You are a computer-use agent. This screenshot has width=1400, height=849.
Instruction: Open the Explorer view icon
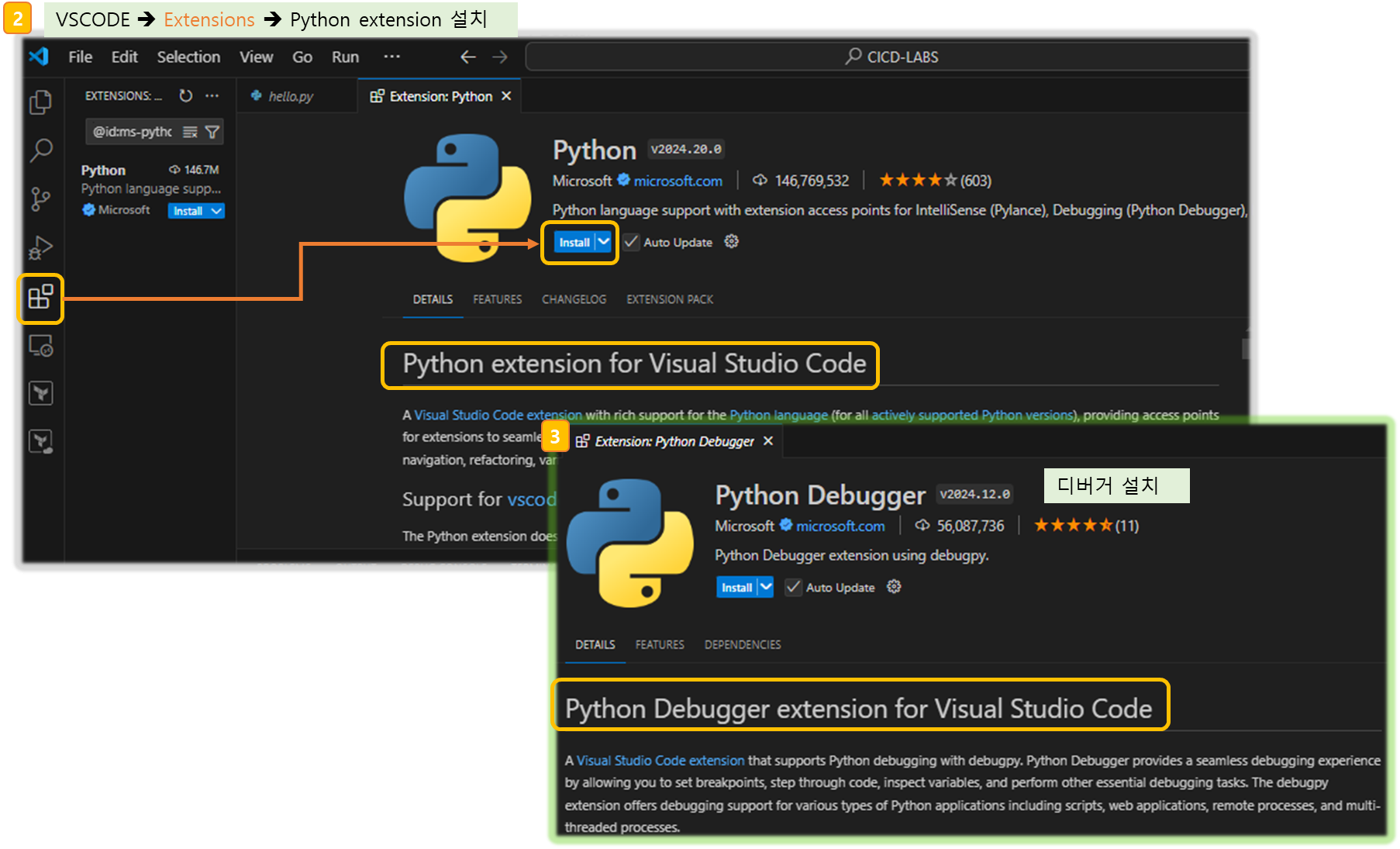pyautogui.click(x=40, y=102)
